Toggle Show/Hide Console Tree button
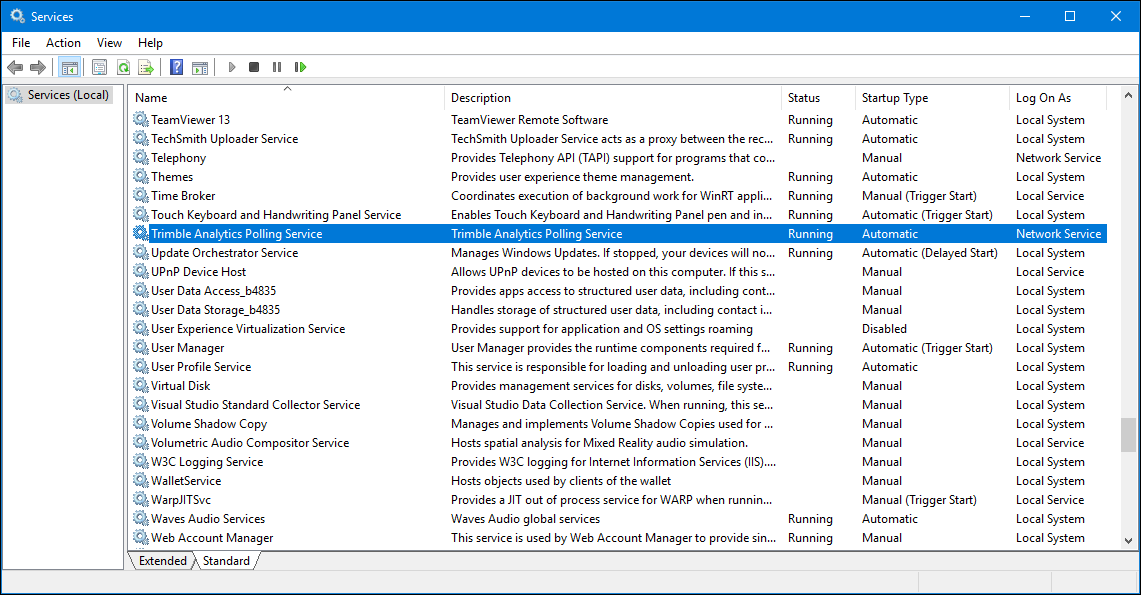Screen dimensions: 1141x595 tap(70, 68)
